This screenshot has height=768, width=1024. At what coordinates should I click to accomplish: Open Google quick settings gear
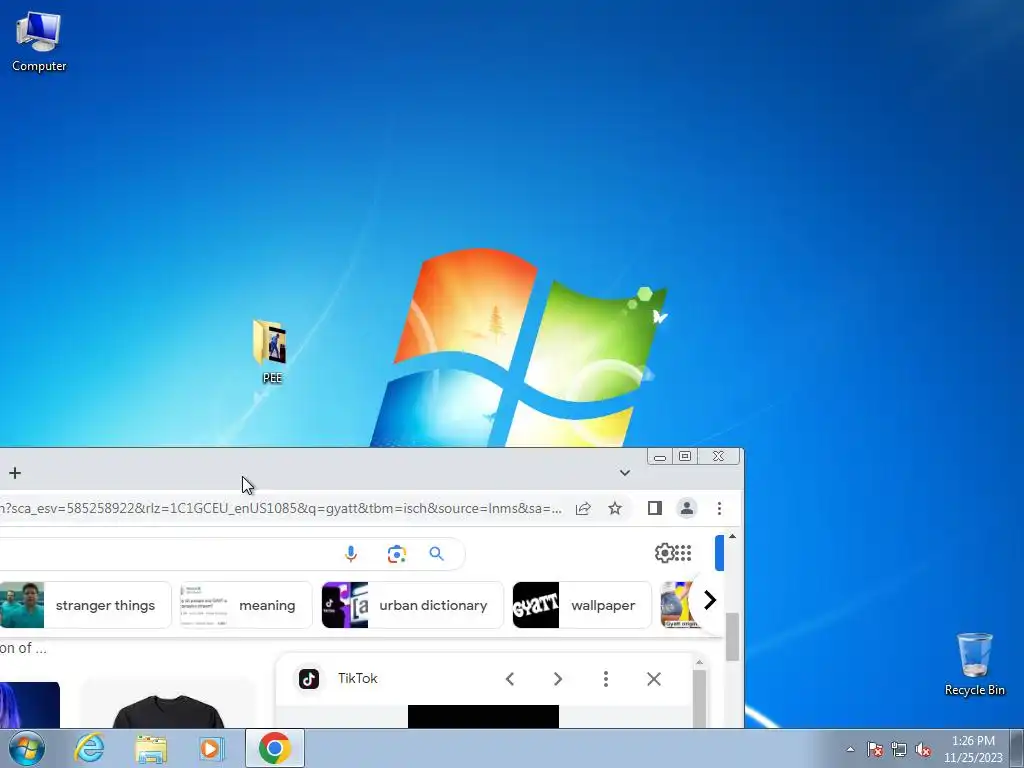click(x=664, y=553)
